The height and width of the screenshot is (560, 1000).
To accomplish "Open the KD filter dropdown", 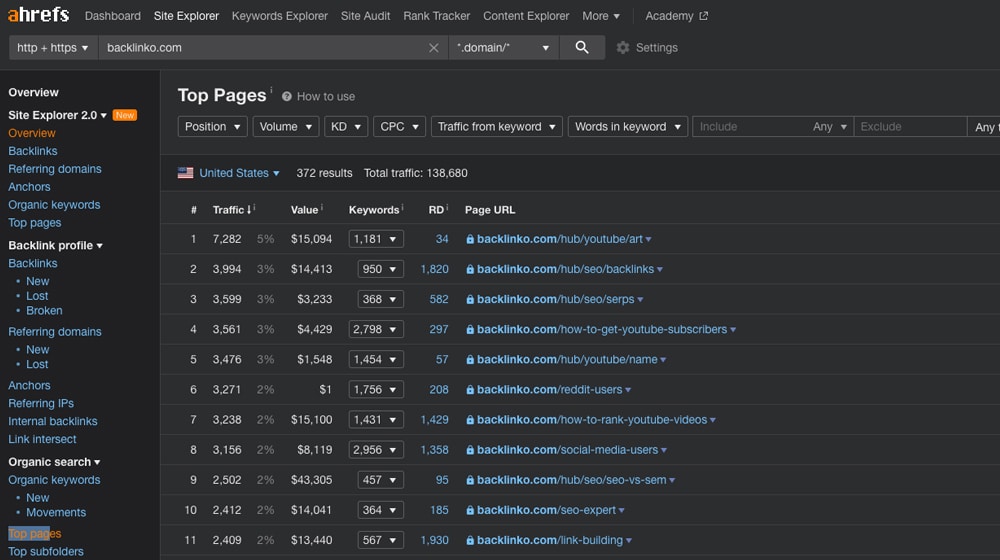I will coord(346,126).
